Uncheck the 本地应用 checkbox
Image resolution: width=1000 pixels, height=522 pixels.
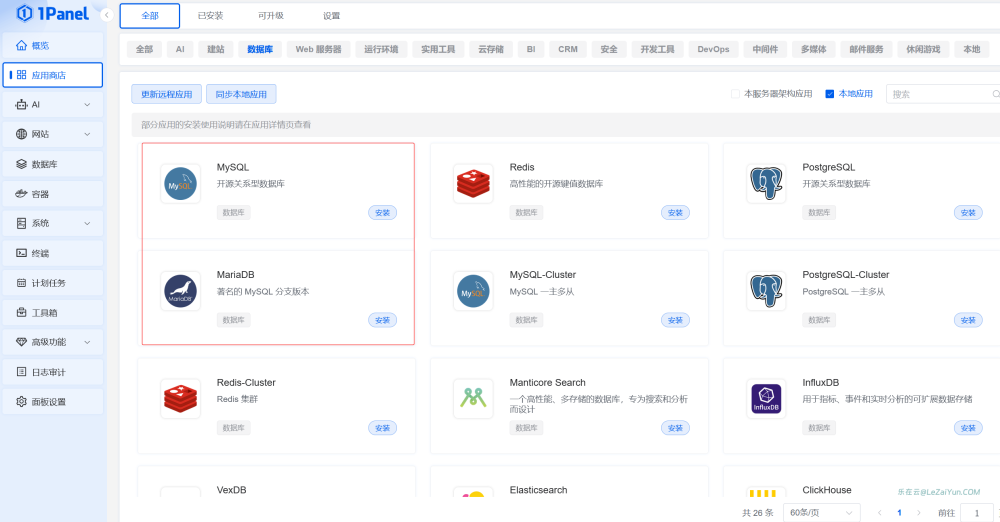coord(830,94)
